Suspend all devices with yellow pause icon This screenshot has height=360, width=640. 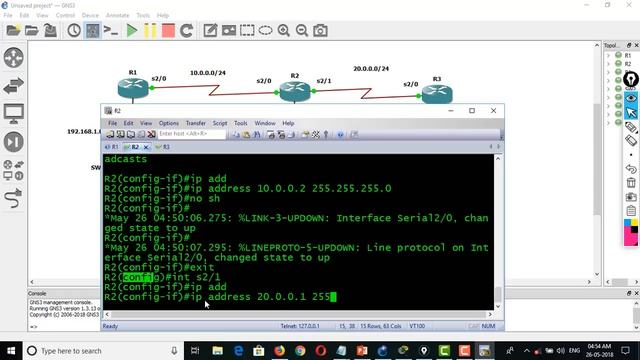tap(150, 31)
